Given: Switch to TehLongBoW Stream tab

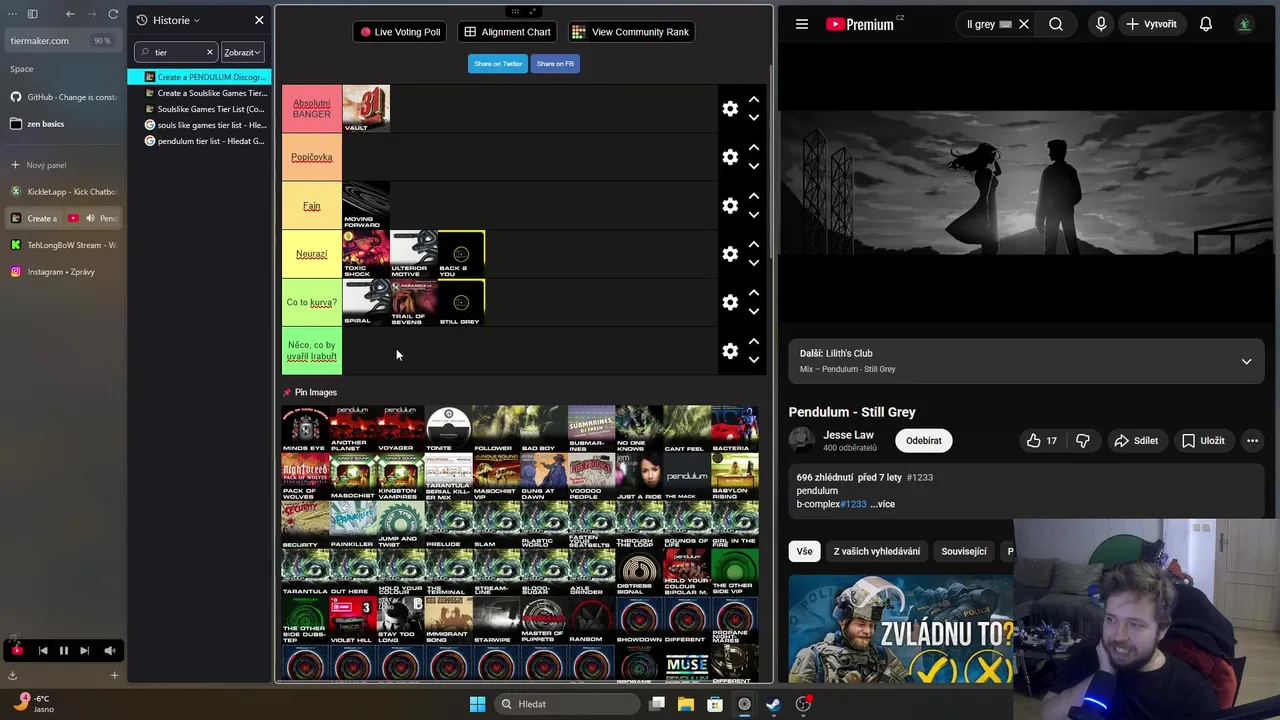Looking at the screenshot, I should point(63,245).
